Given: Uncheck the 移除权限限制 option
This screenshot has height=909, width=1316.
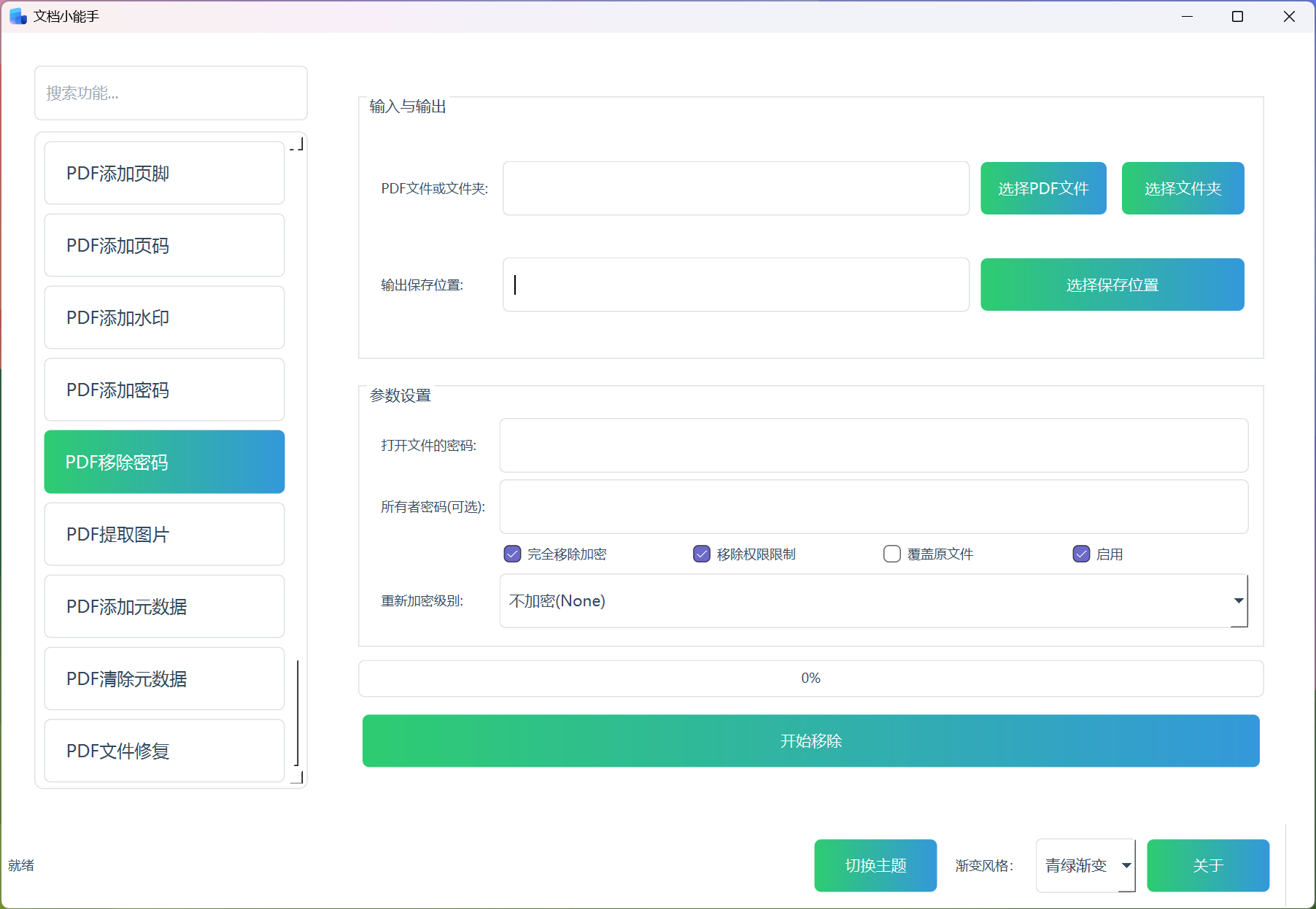Looking at the screenshot, I should [702, 554].
